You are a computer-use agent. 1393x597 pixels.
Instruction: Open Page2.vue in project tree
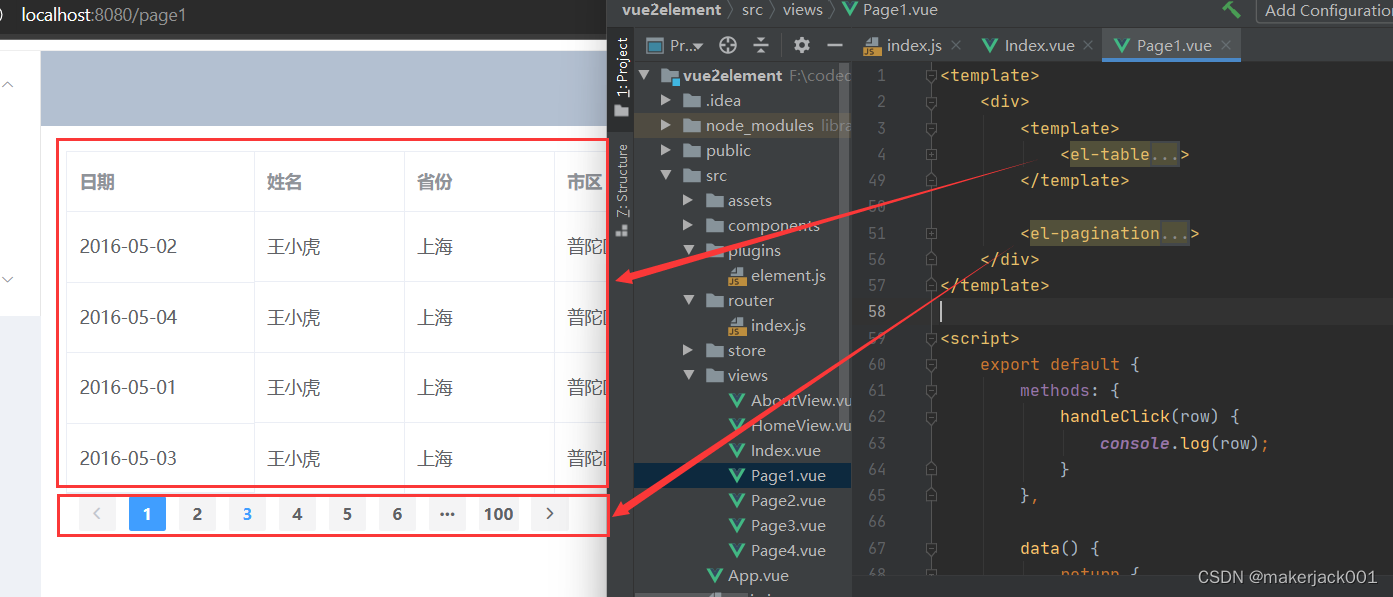(778, 500)
